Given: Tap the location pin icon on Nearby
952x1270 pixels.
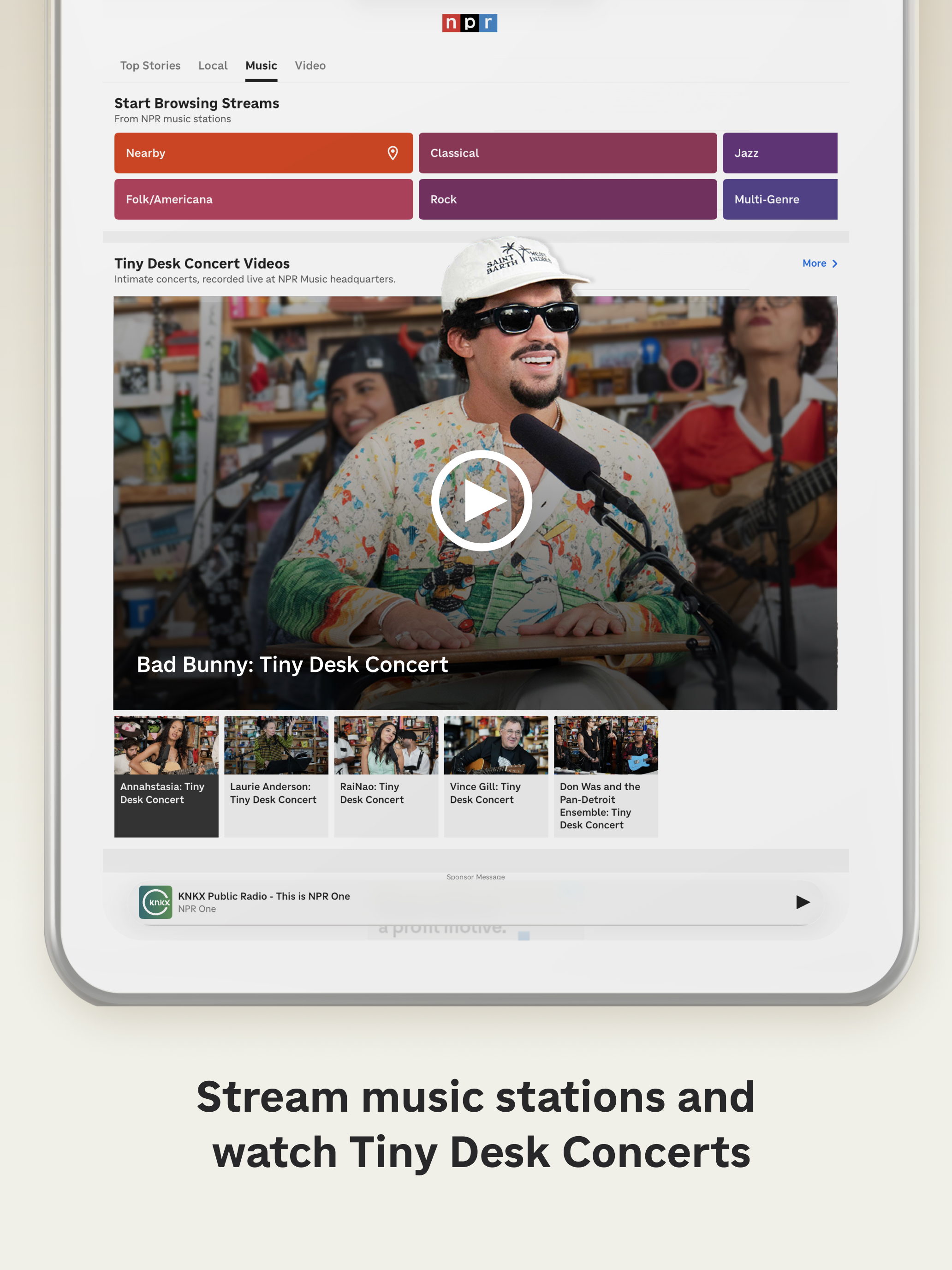Looking at the screenshot, I should tap(393, 153).
